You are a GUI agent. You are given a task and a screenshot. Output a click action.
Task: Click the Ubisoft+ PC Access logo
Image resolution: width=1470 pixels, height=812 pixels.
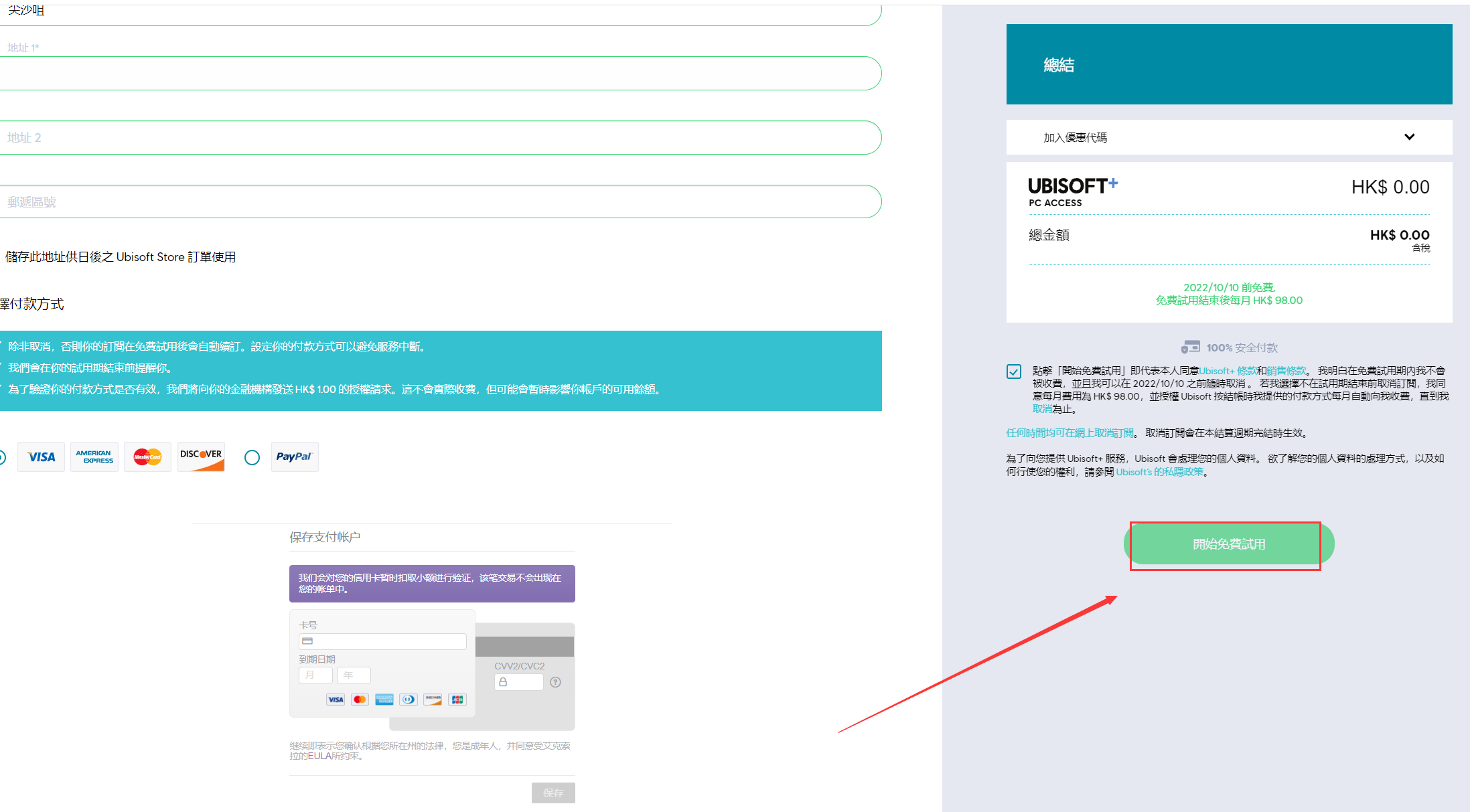pyautogui.click(x=1073, y=192)
